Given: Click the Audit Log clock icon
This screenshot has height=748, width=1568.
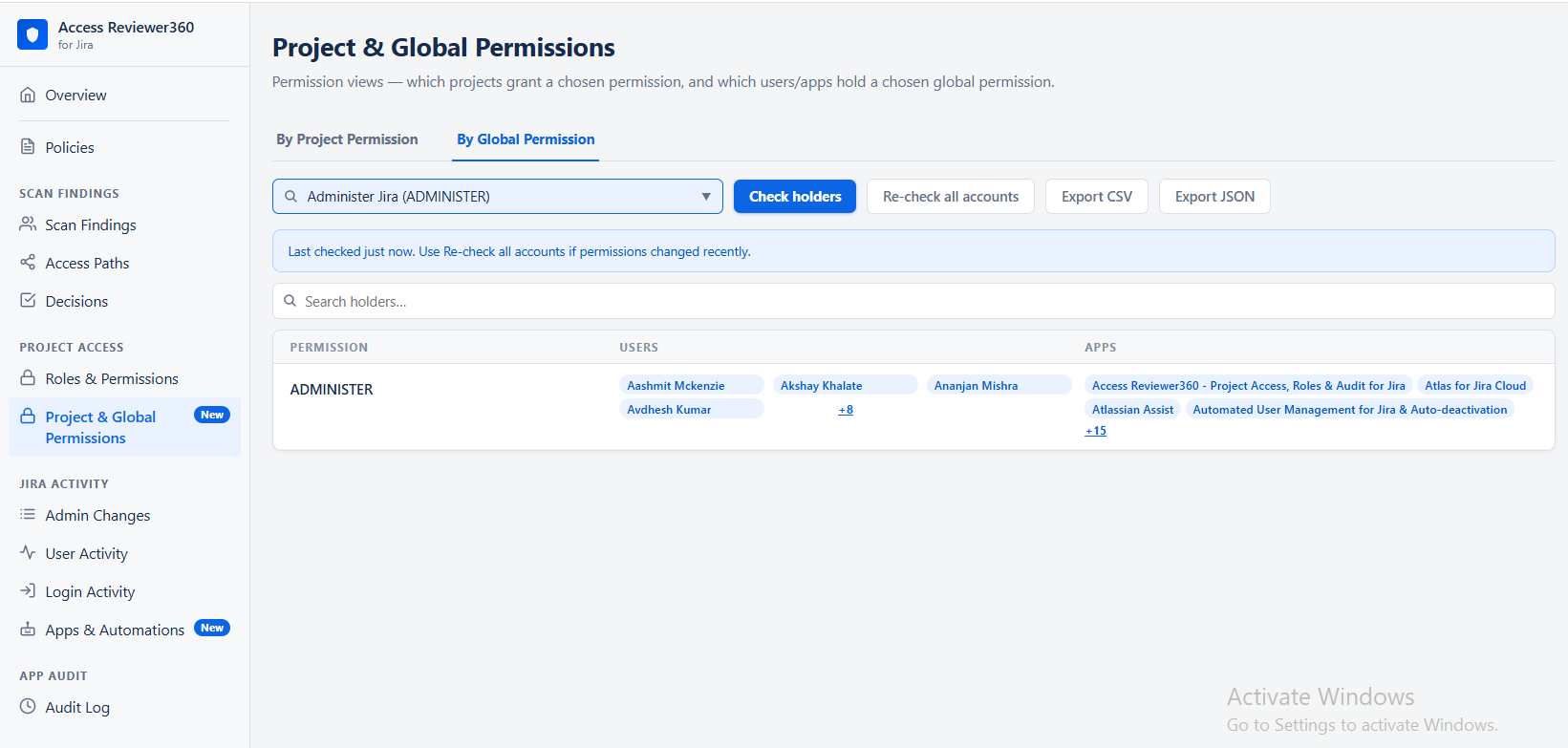Looking at the screenshot, I should (28, 707).
